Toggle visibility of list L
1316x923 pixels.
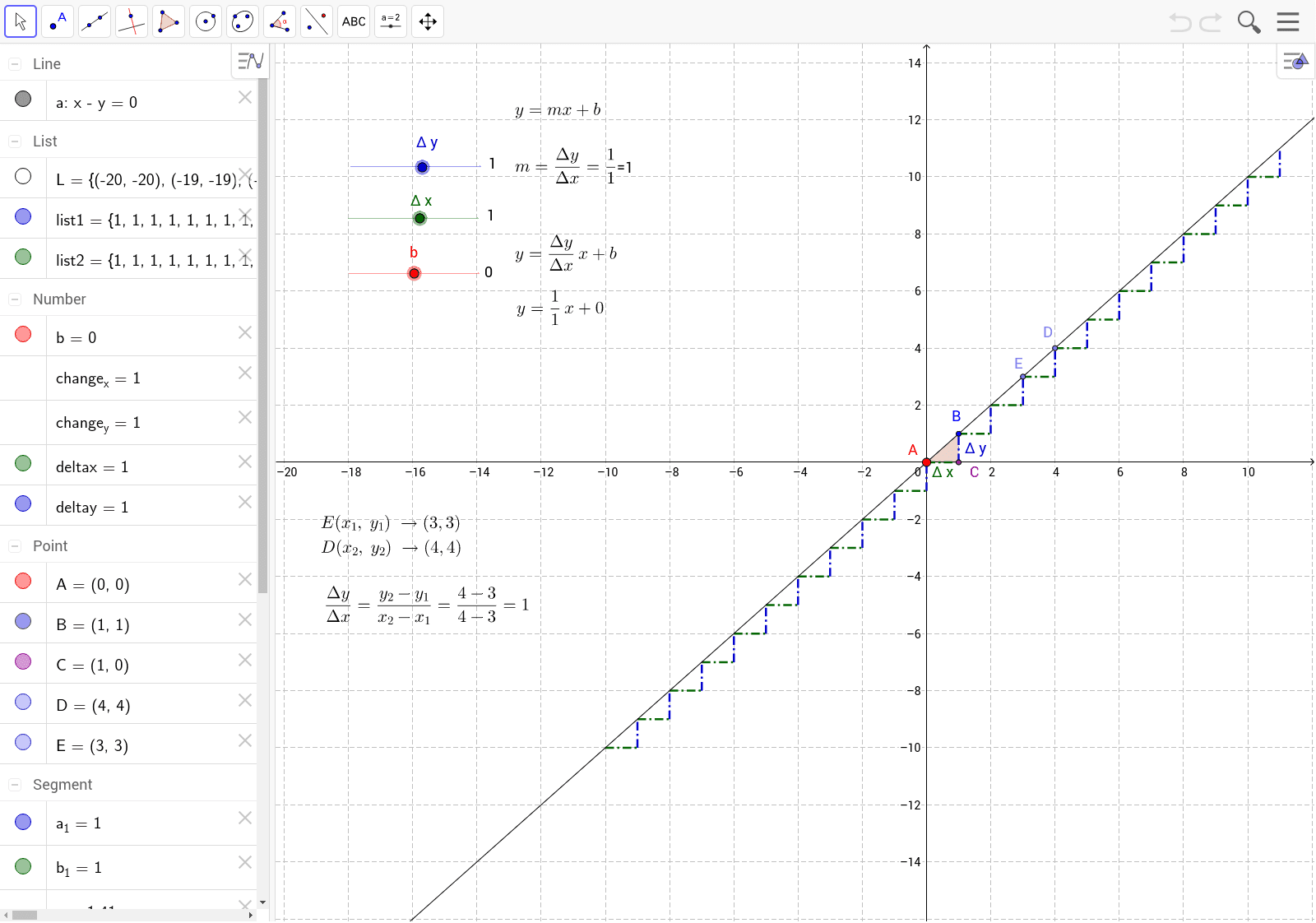tap(23, 176)
